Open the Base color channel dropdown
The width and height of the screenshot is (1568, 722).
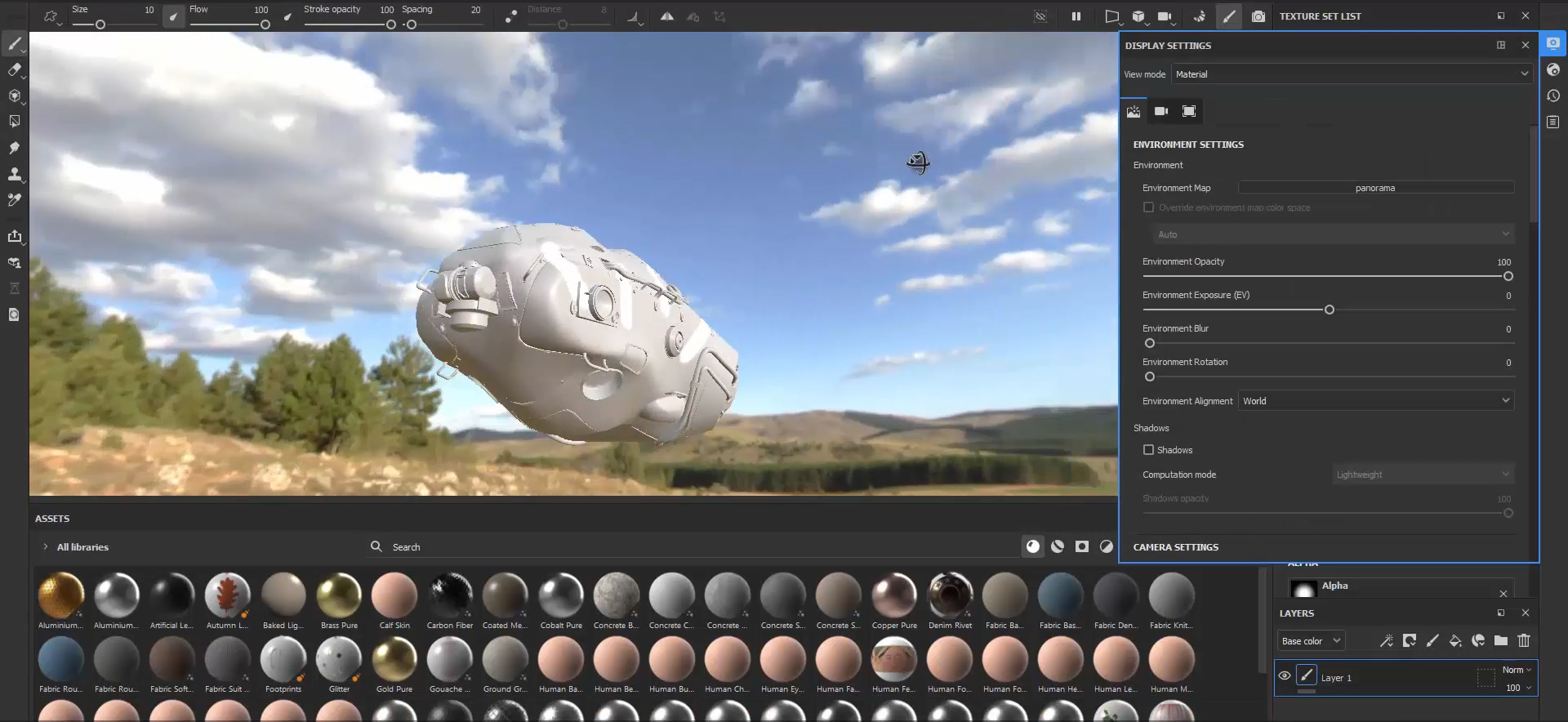1311,641
